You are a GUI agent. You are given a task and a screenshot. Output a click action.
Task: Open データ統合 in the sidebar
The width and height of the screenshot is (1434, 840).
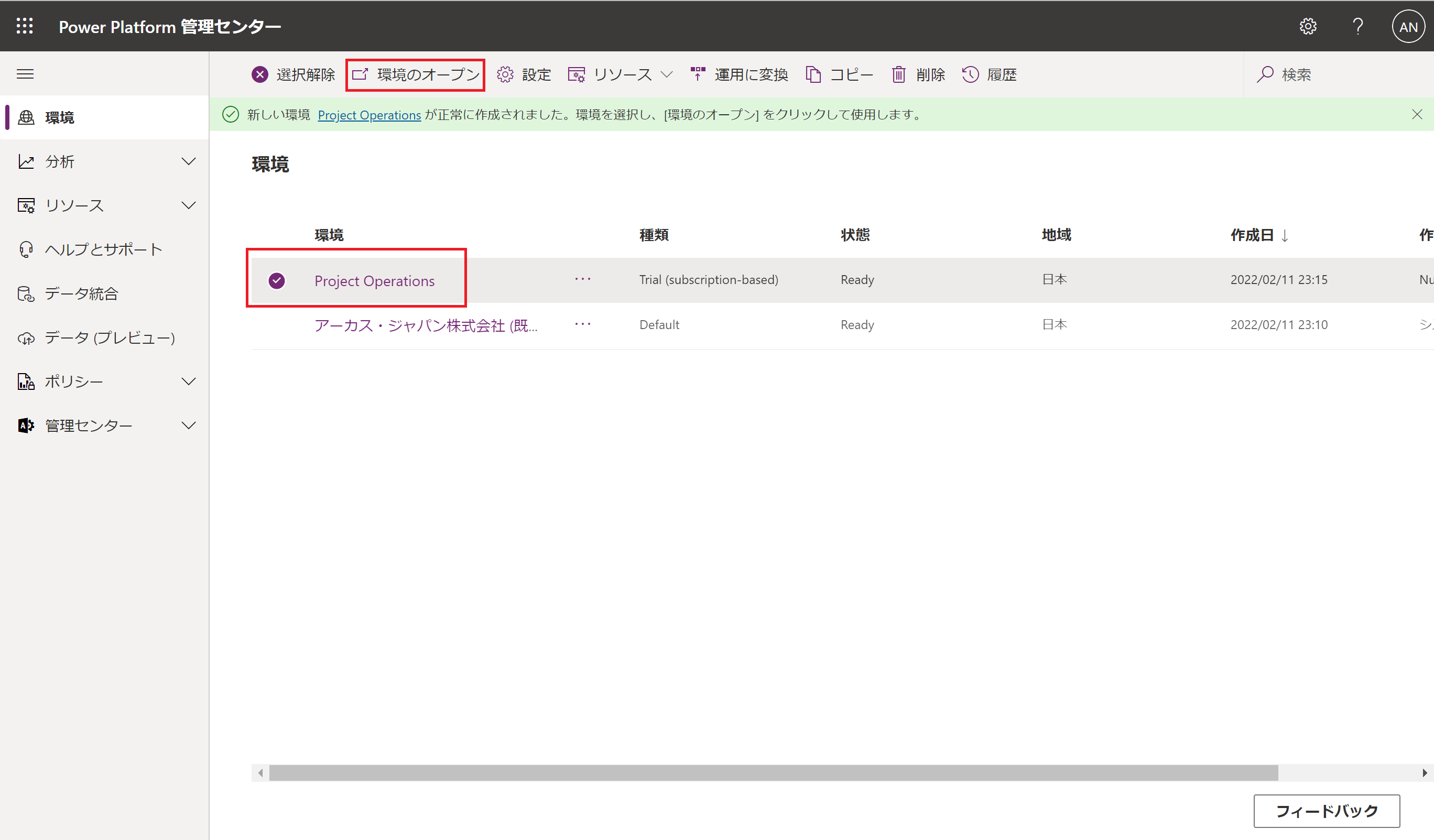tap(105, 293)
